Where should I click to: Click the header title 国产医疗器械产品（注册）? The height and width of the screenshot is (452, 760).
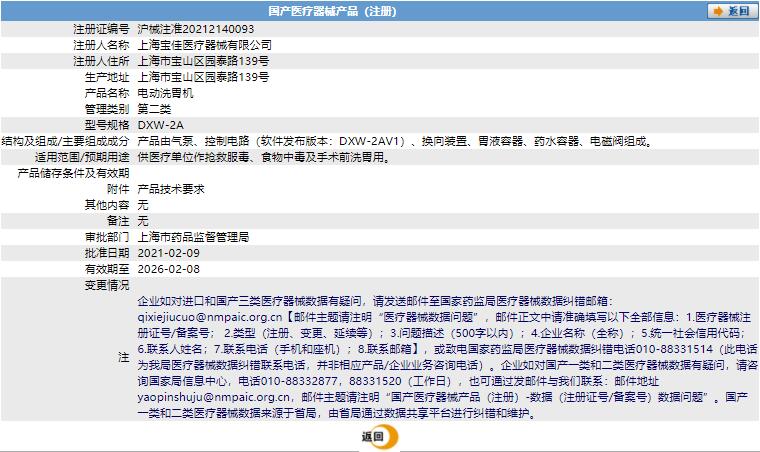[x=332, y=11]
